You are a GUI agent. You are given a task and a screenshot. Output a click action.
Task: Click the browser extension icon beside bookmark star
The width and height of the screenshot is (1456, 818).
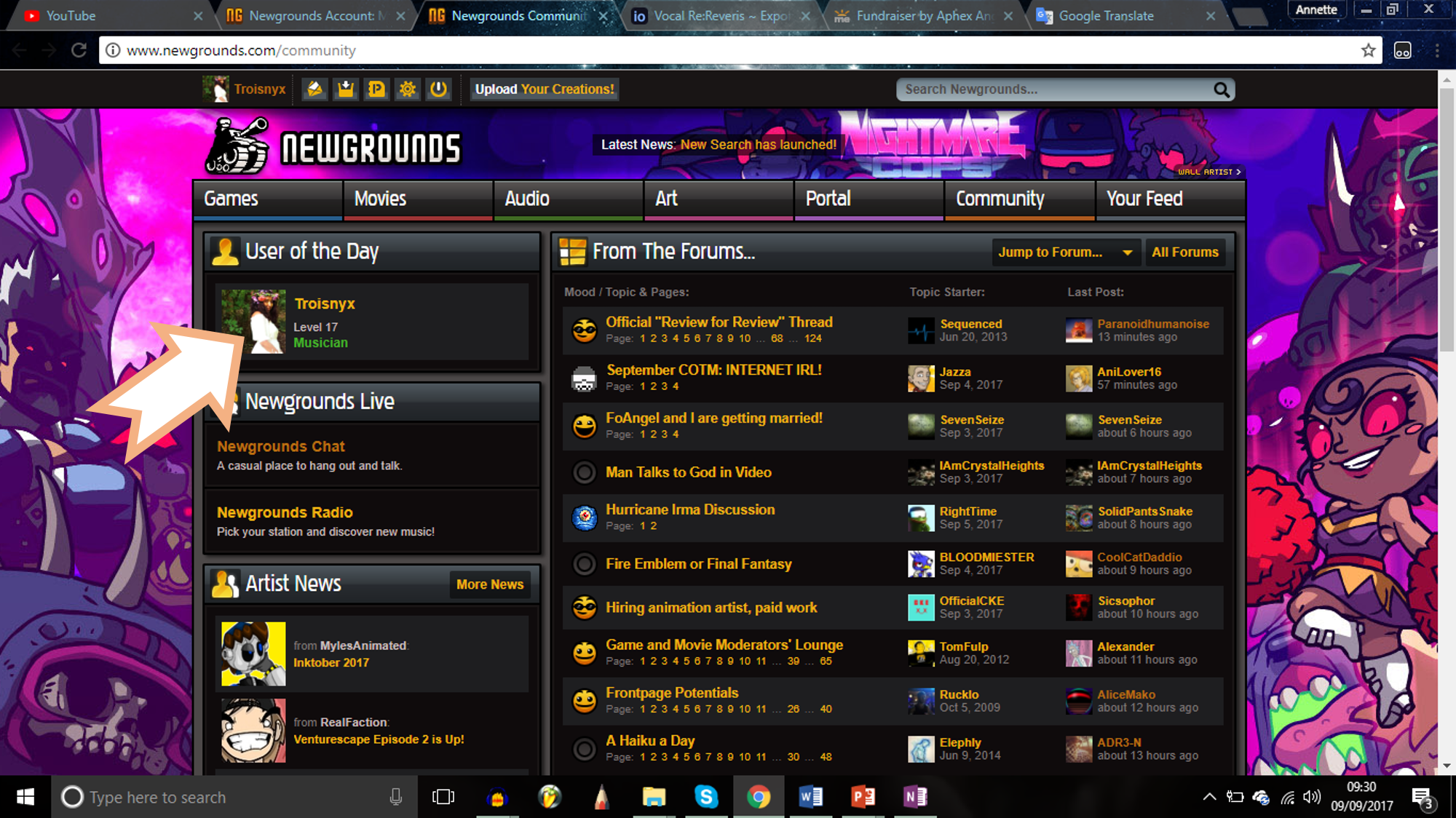pyautogui.click(x=1402, y=50)
